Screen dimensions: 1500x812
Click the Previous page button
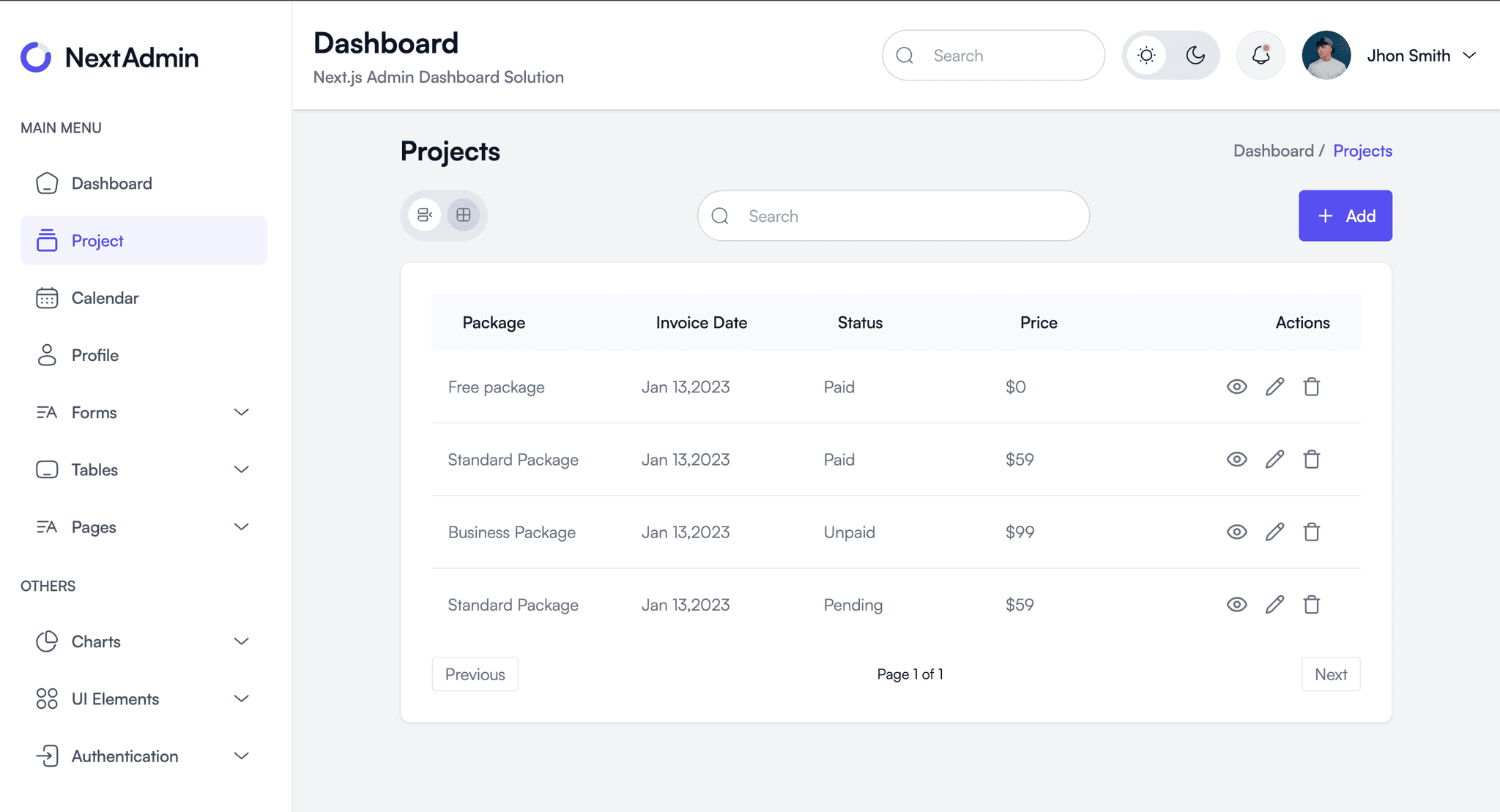[475, 674]
